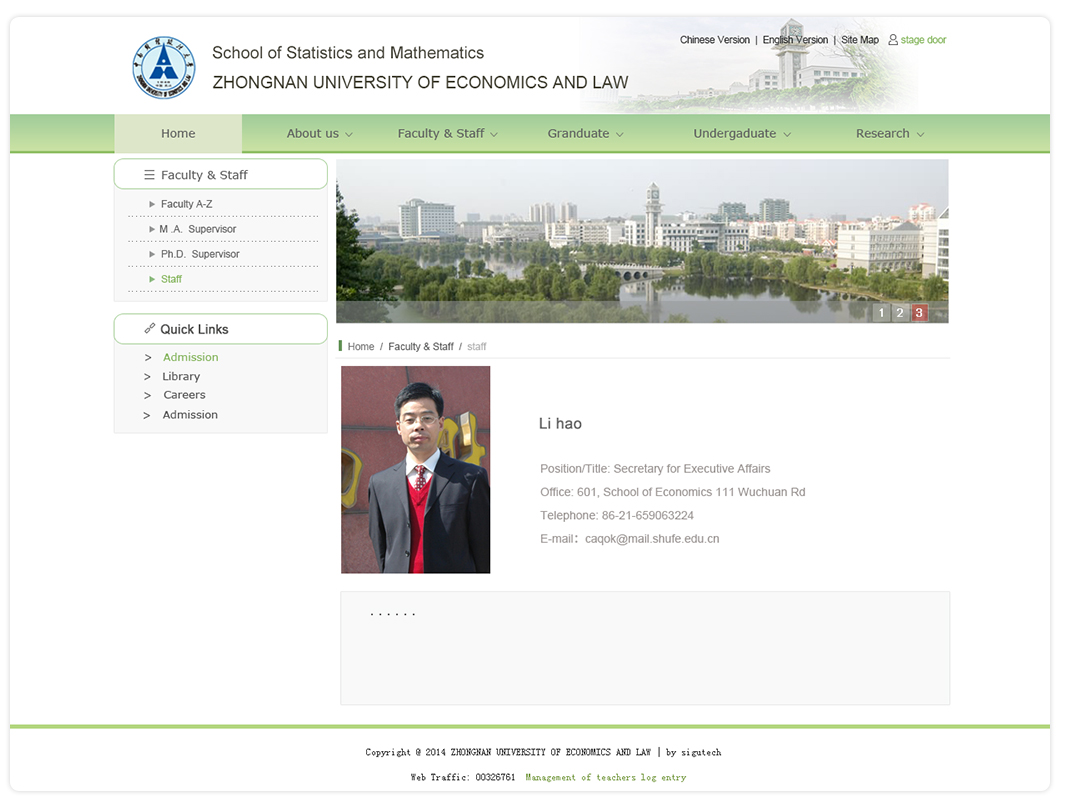This screenshot has height=807, width=1065.
Task: Open the Granduate dropdown arrow
Action: click(619, 134)
